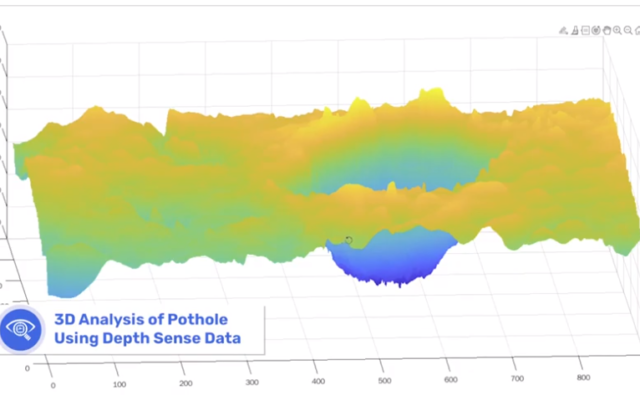
Task: Open the export options in axes toolbar
Action: click(563, 30)
